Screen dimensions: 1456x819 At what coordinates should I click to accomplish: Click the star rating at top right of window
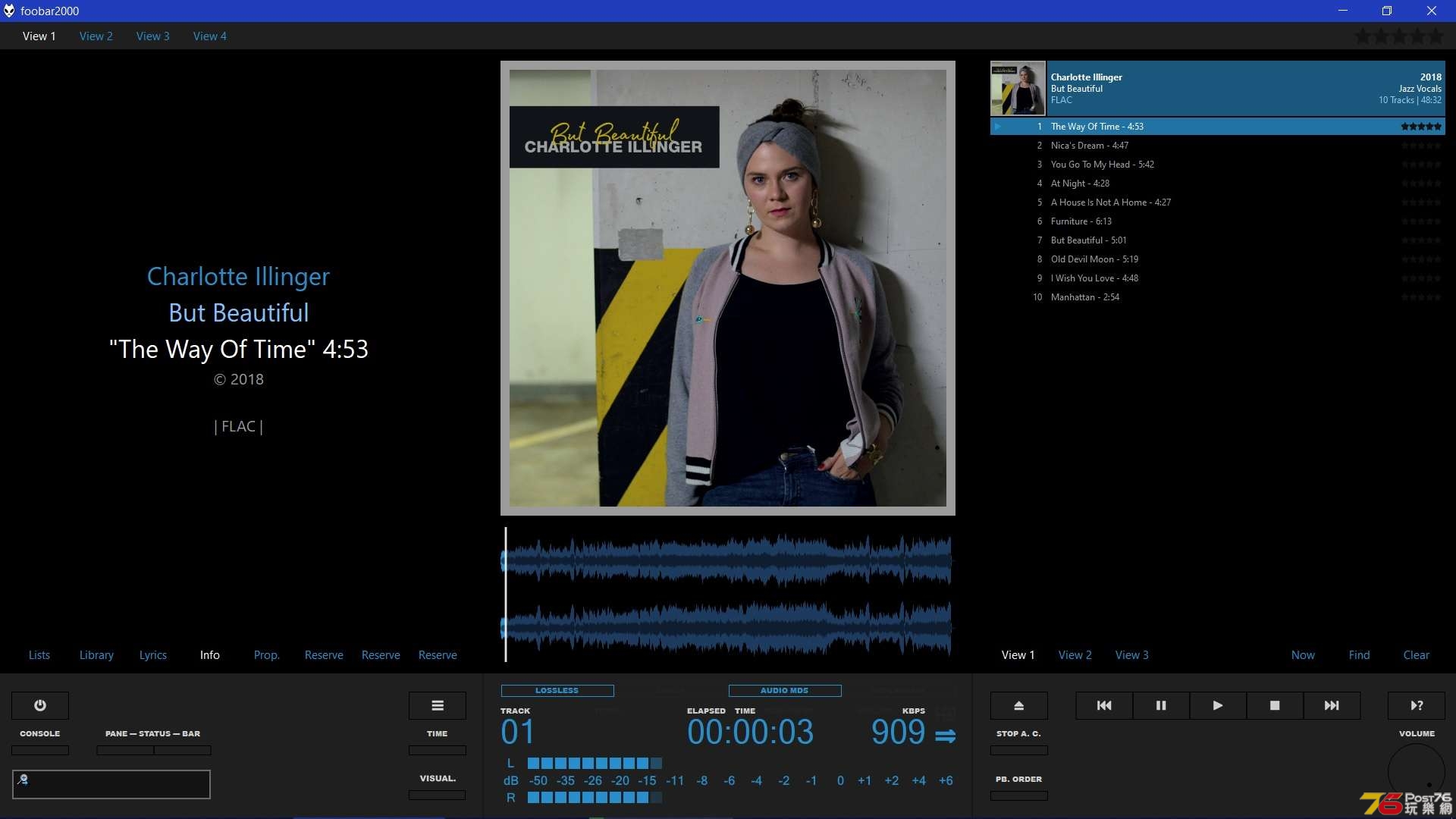[1400, 36]
